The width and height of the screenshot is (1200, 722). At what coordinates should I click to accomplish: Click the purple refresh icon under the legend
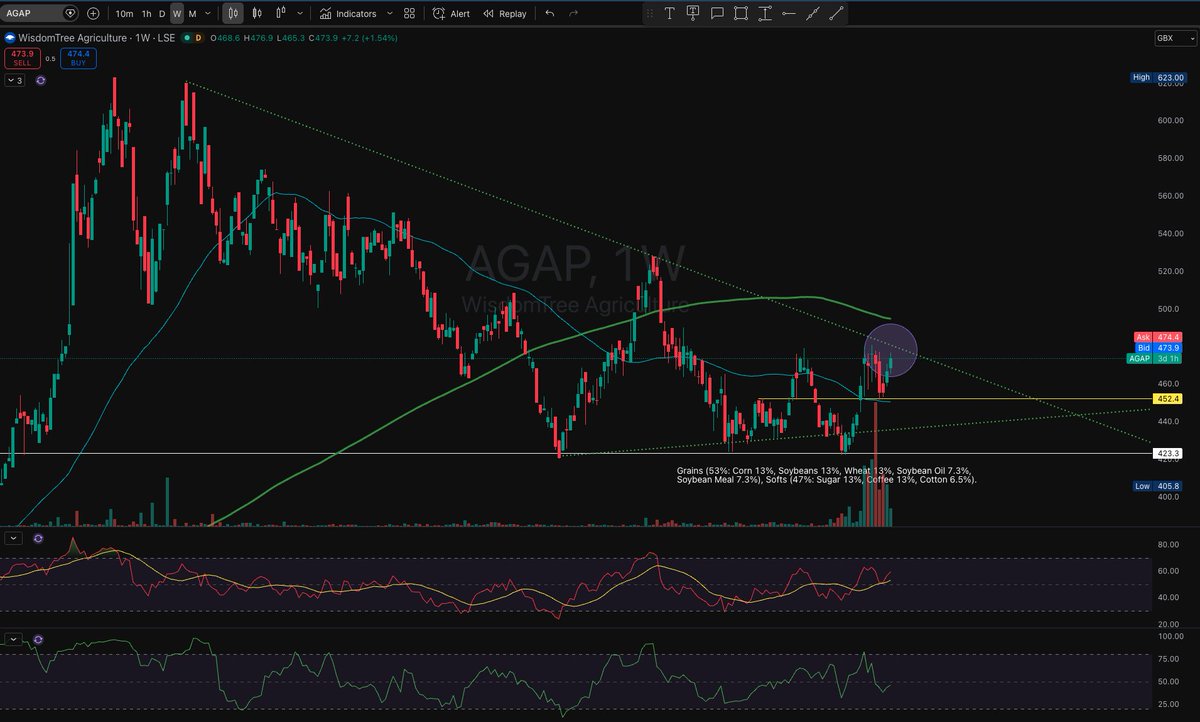(x=39, y=80)
